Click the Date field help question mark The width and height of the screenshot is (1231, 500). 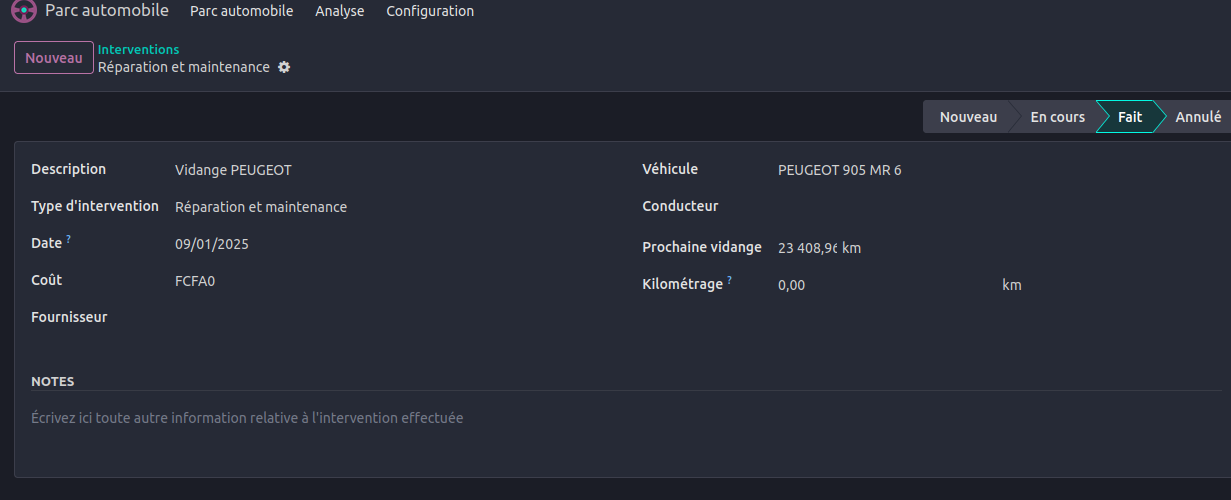(69, 240)
